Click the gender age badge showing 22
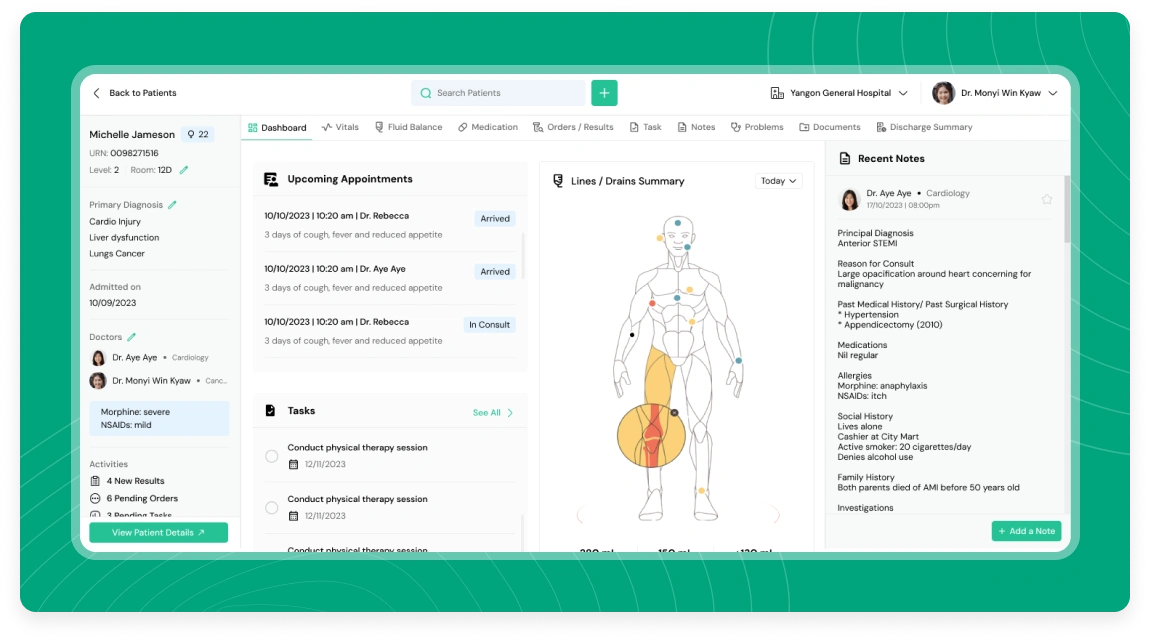 (x=198, y=134)
